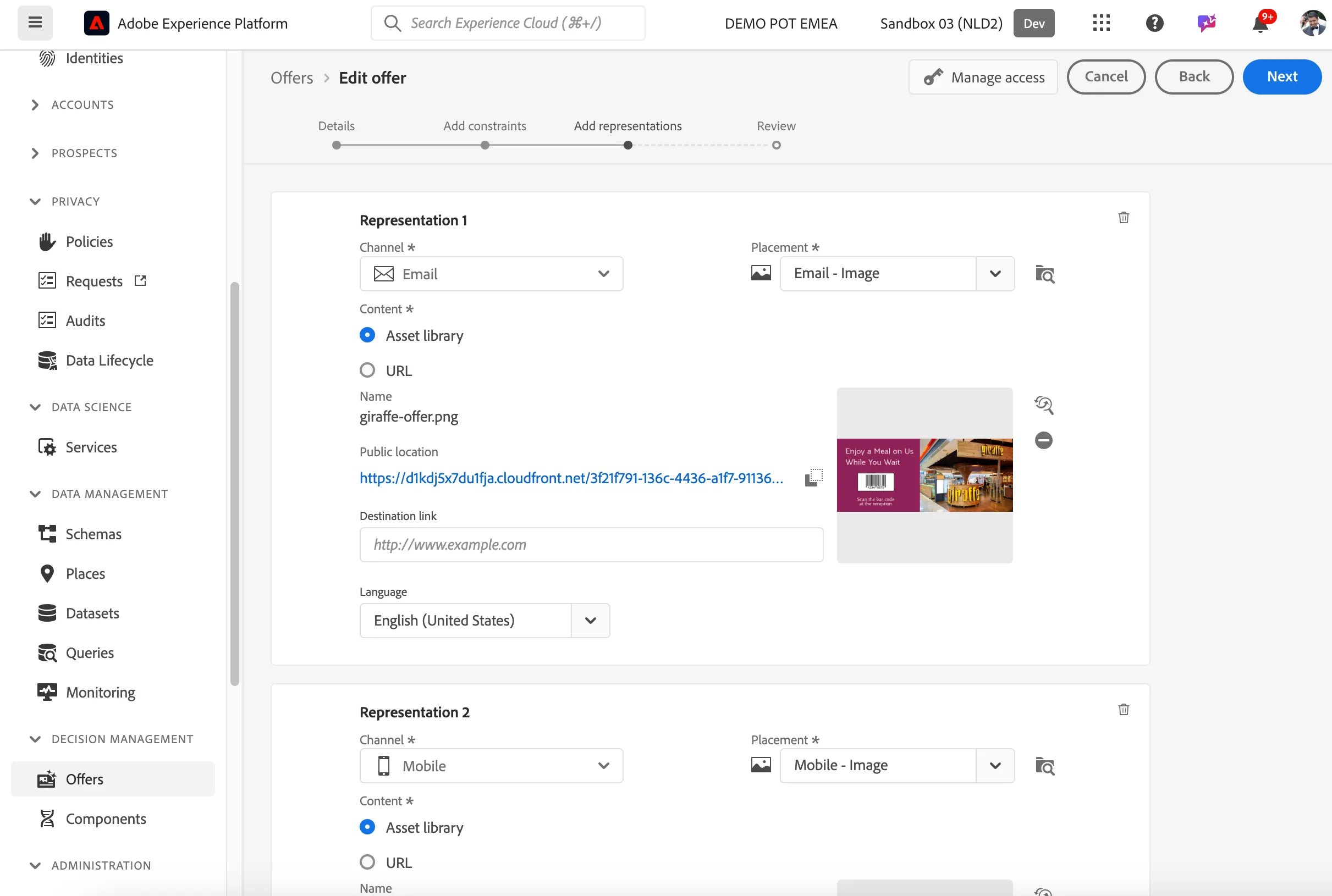Open the notifications bell
This screenshot has width=1332, height=896.
pos(1260,24)
